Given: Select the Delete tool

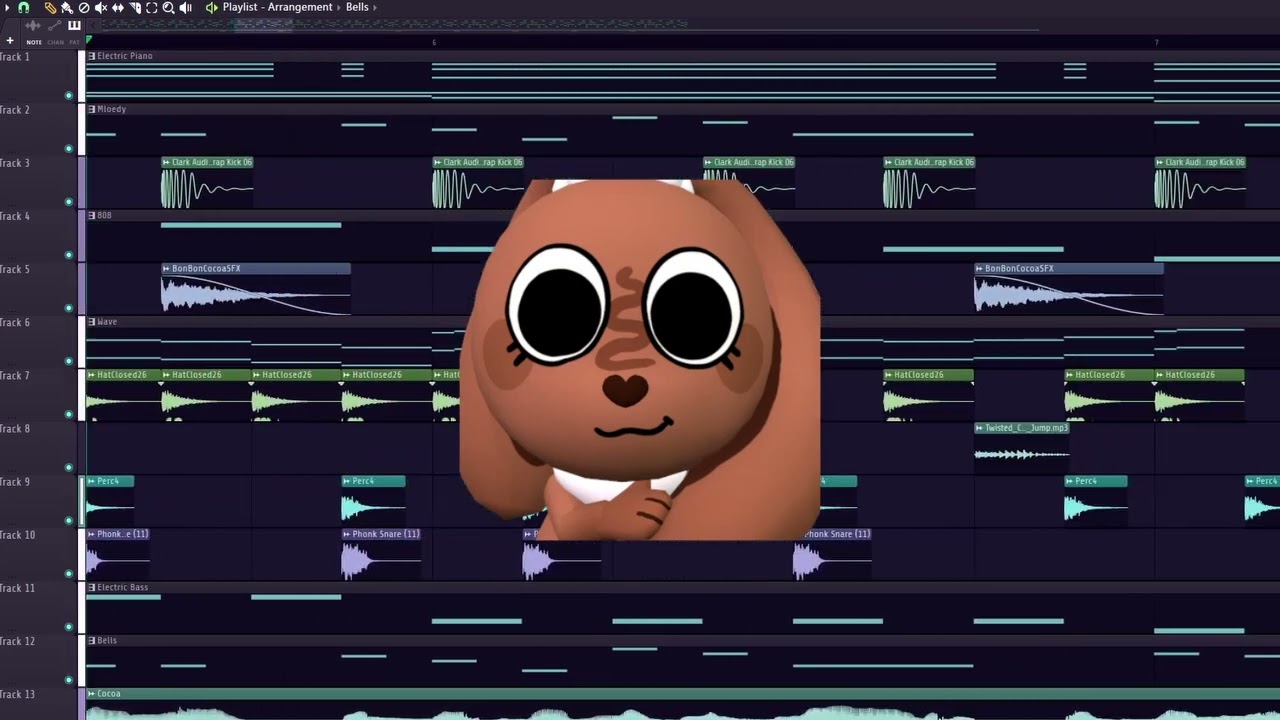Looking at the screenshot, I should pos(84,8).
